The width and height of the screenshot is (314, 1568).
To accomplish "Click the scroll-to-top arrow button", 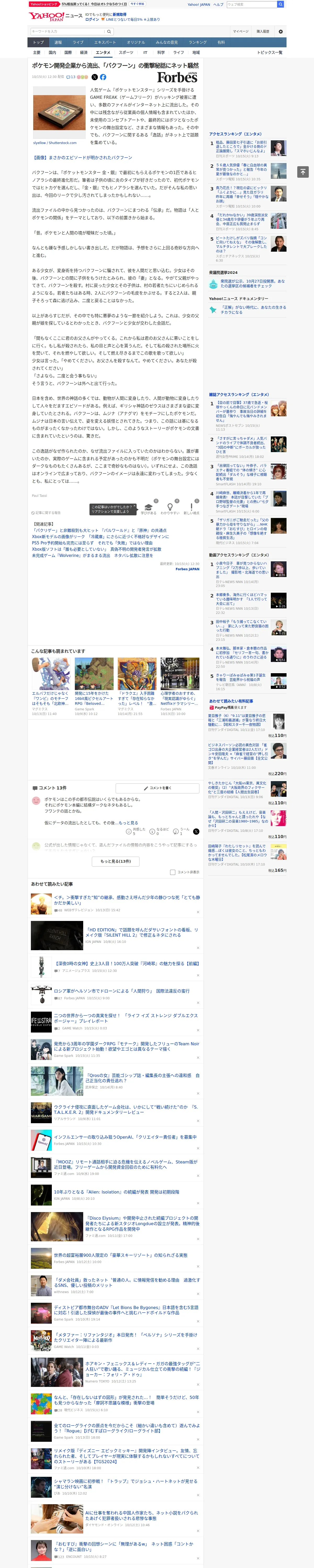I will click(303, 172).
